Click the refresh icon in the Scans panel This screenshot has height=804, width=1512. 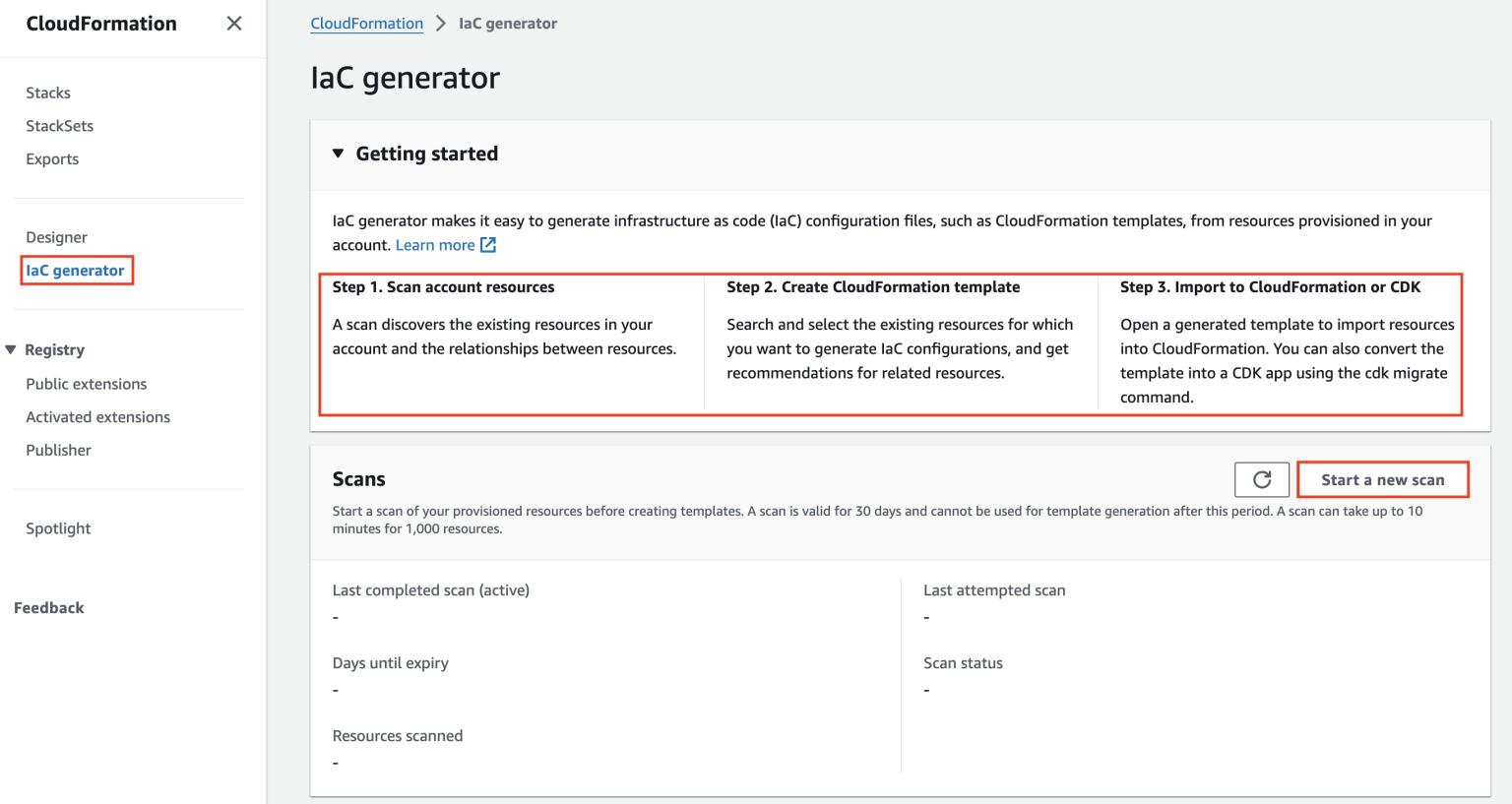[x=1261, y=479]
